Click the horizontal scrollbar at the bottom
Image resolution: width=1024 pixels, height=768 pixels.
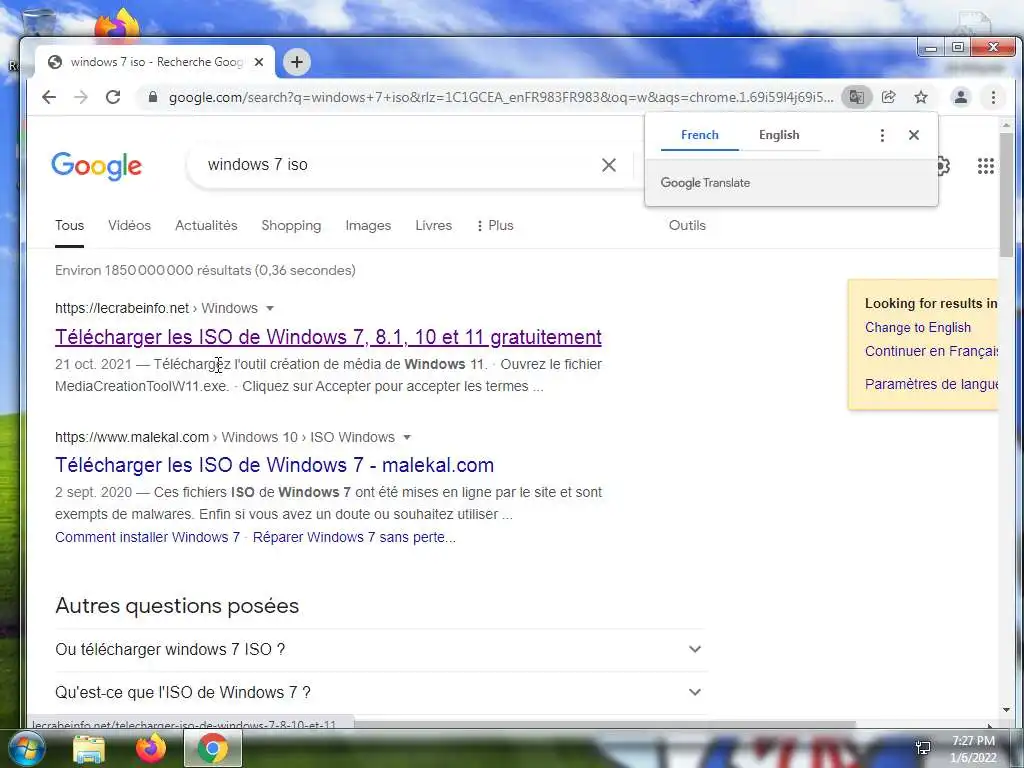pyautogui.click(x=605, y=724)
